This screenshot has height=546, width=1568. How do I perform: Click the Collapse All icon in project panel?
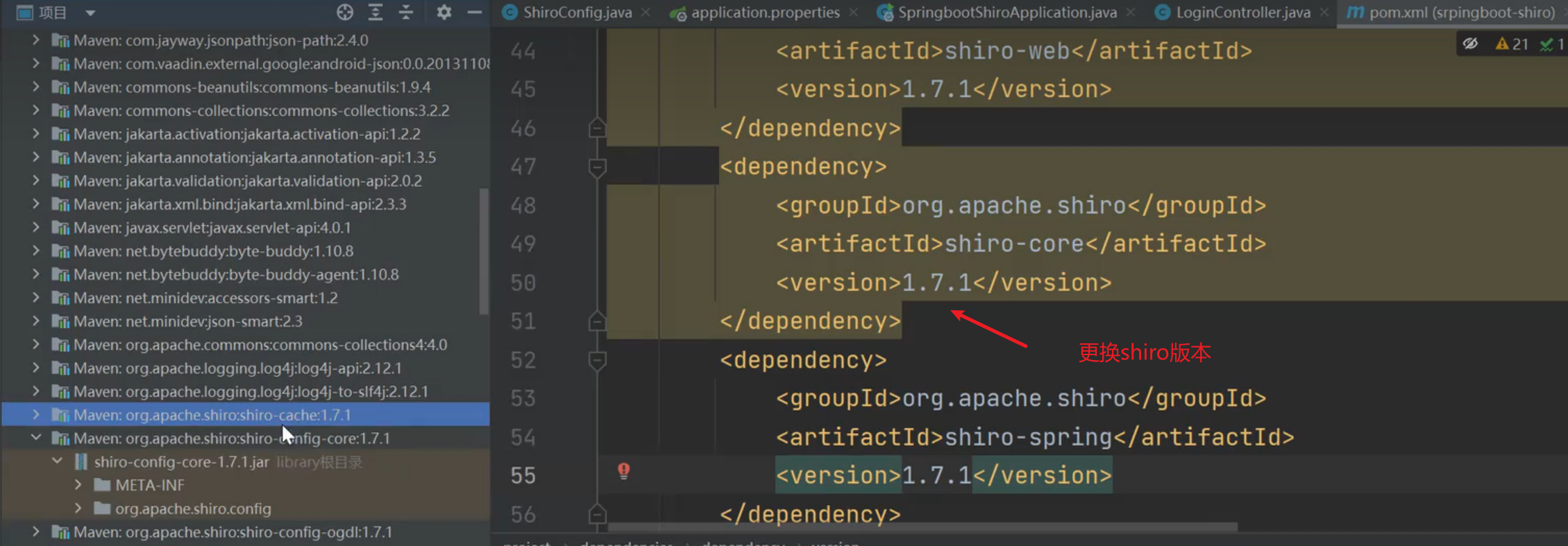click(406, 12)
